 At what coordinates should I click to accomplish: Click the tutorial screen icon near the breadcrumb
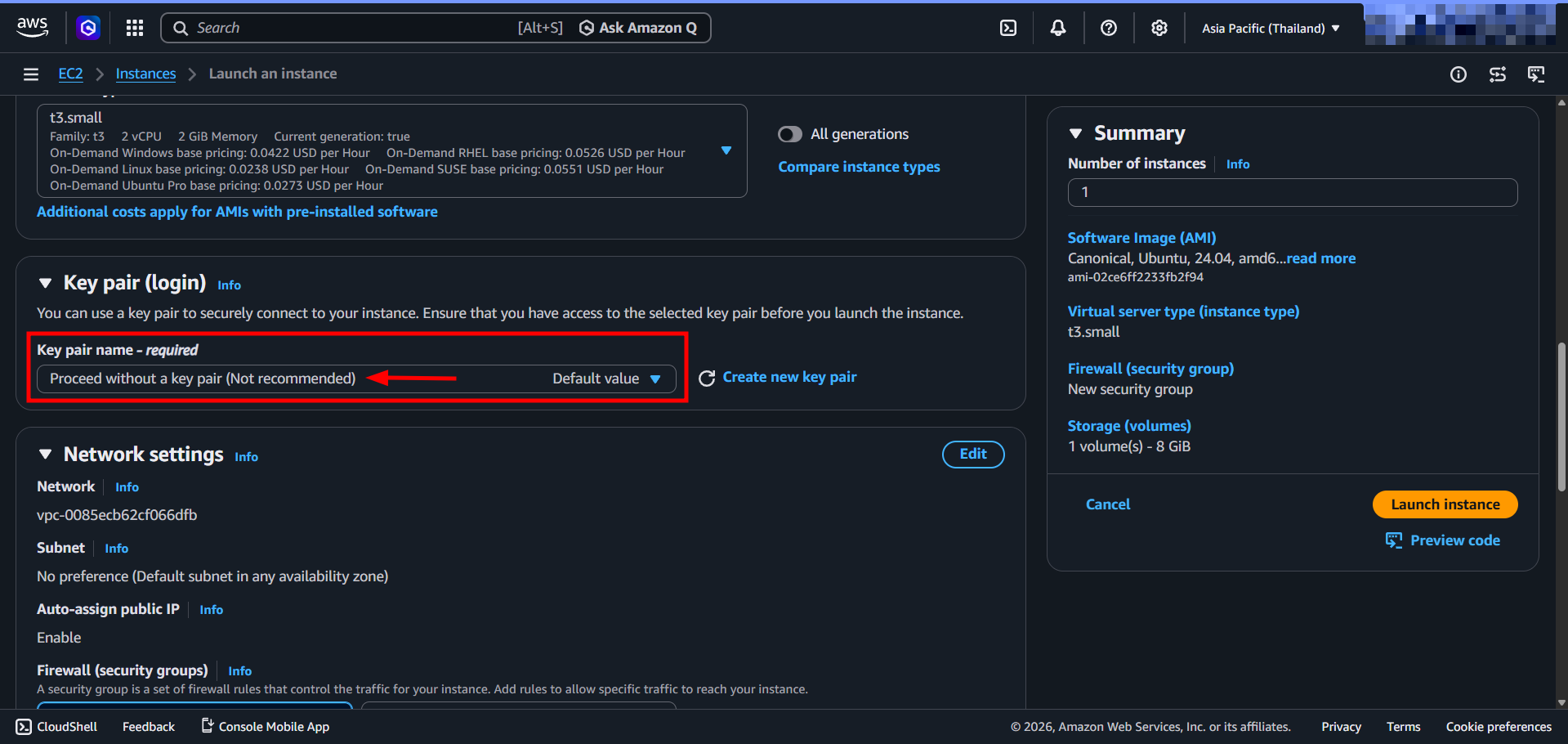[1536, 74]
